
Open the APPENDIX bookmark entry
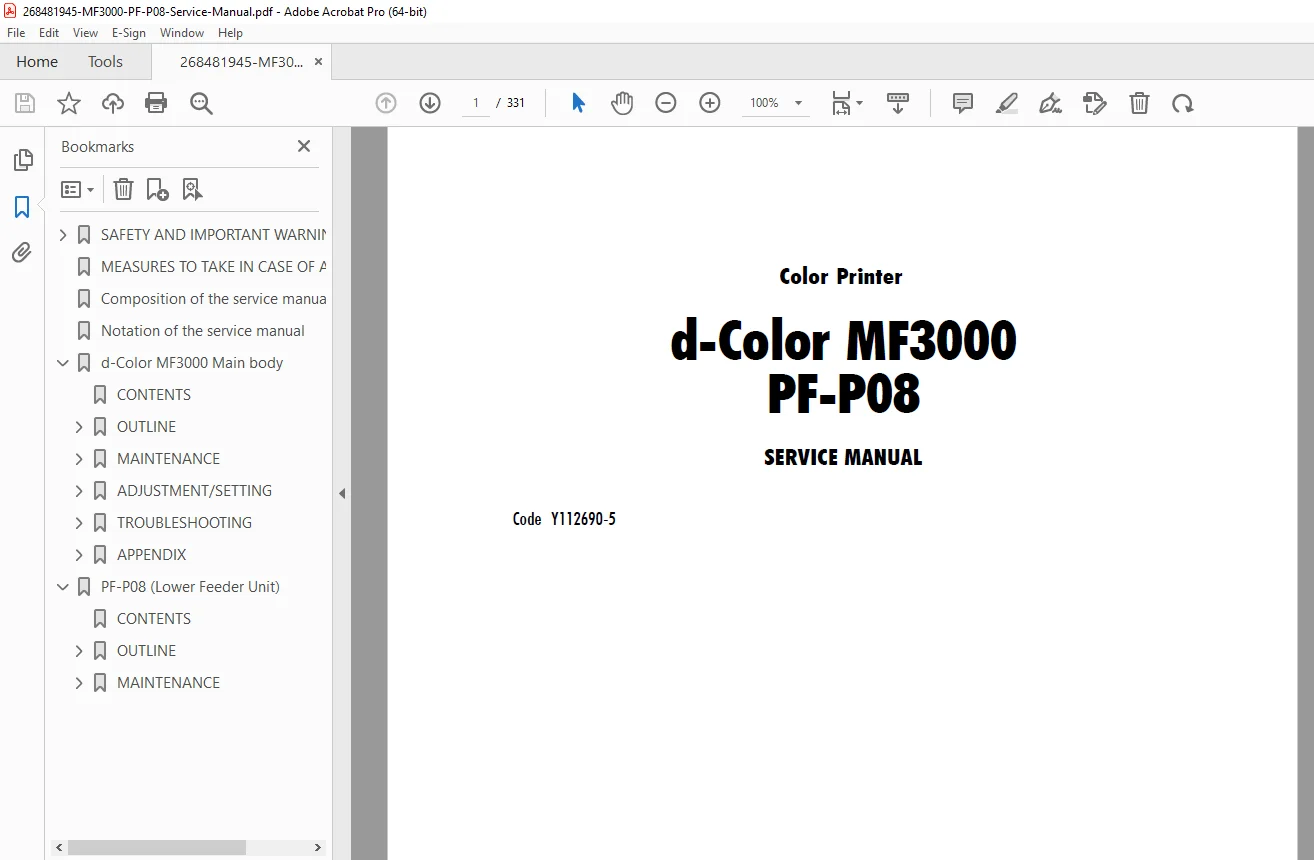pyautogui.click(x=152, y=555)
